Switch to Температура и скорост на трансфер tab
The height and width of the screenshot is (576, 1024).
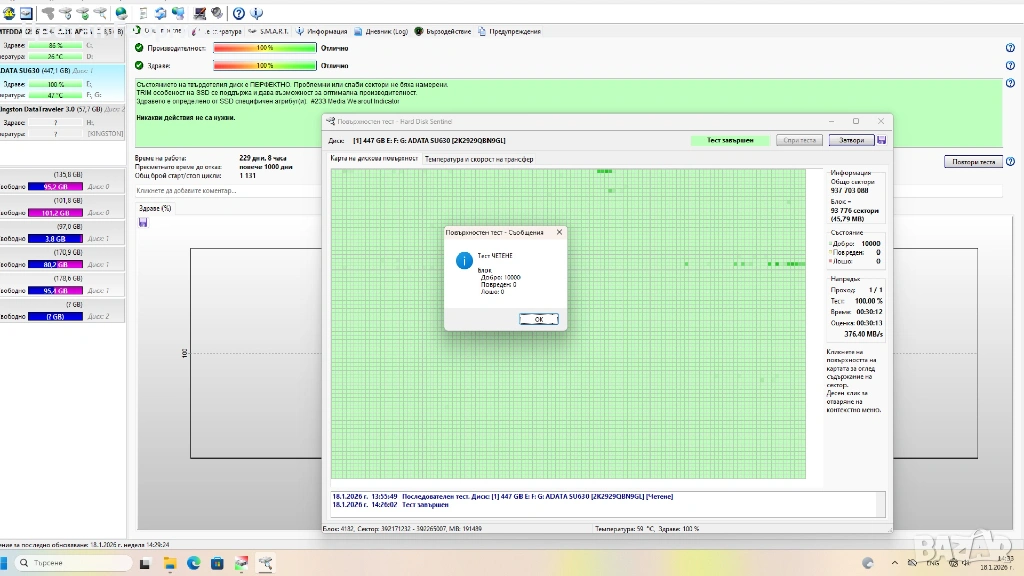[478, 159]
